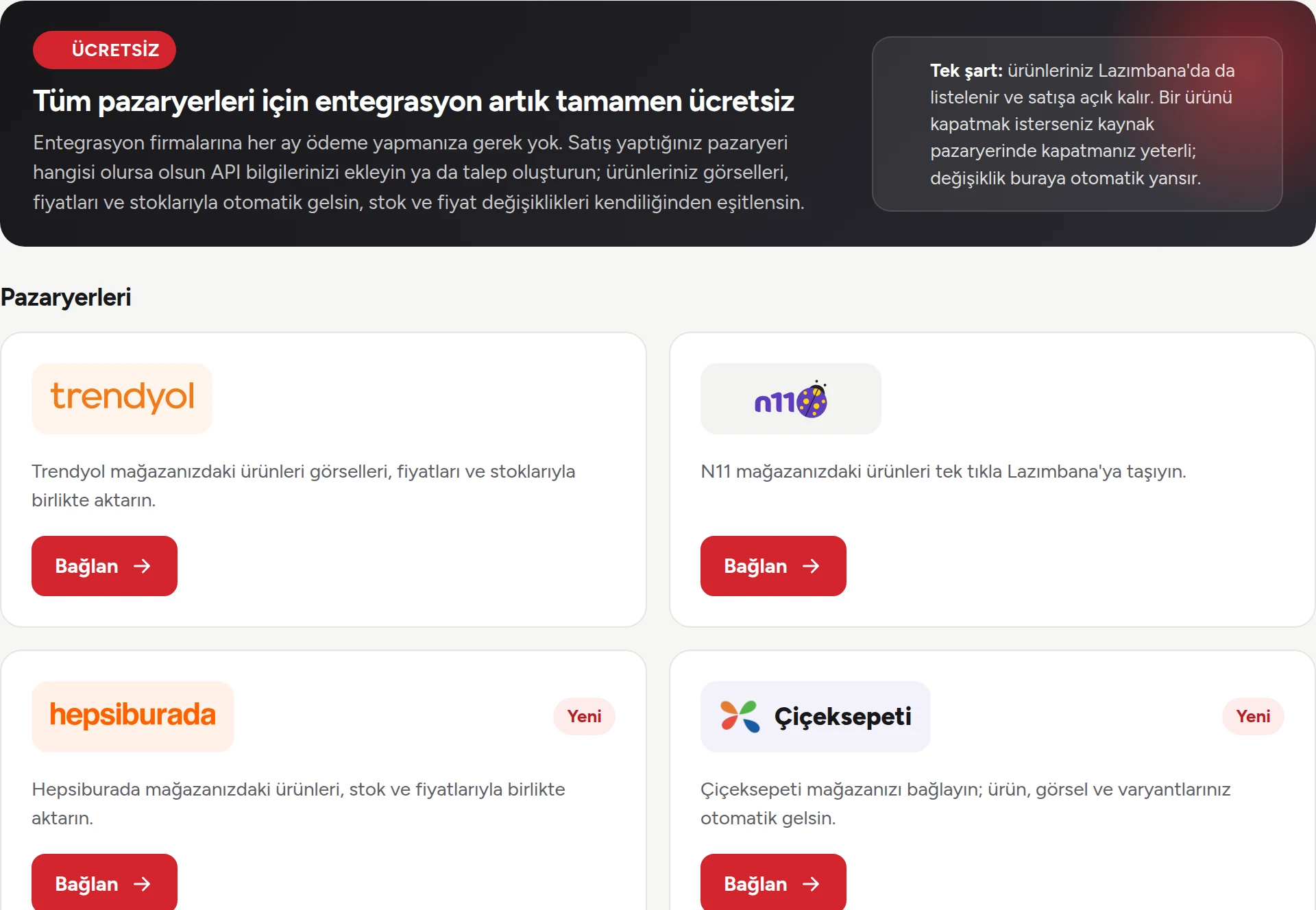Click the headline 'Tüm pazaryerleri için entegrasyon artık tamamen ücretsiz'

coord(413,101)
